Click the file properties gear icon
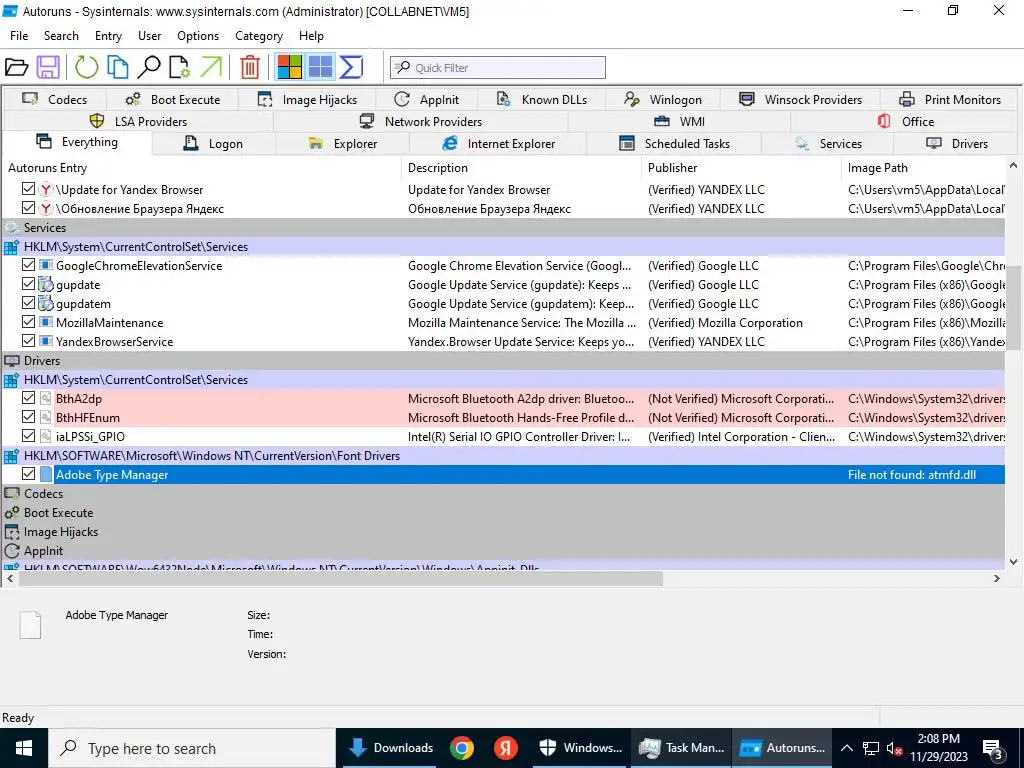 180,67
